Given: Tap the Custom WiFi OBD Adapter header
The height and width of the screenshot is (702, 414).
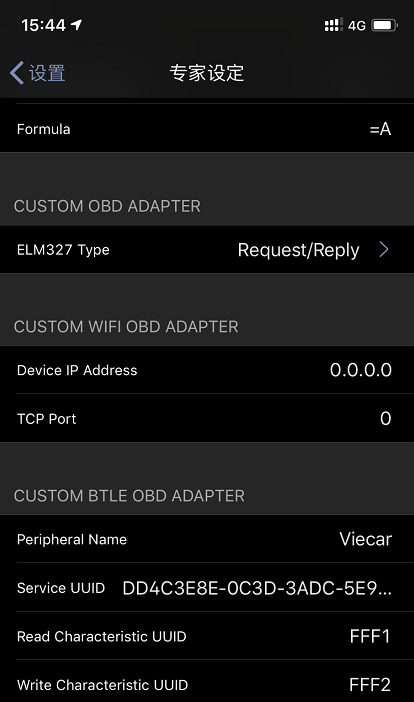Looking at the screenshot, I should tap(126, 326).
